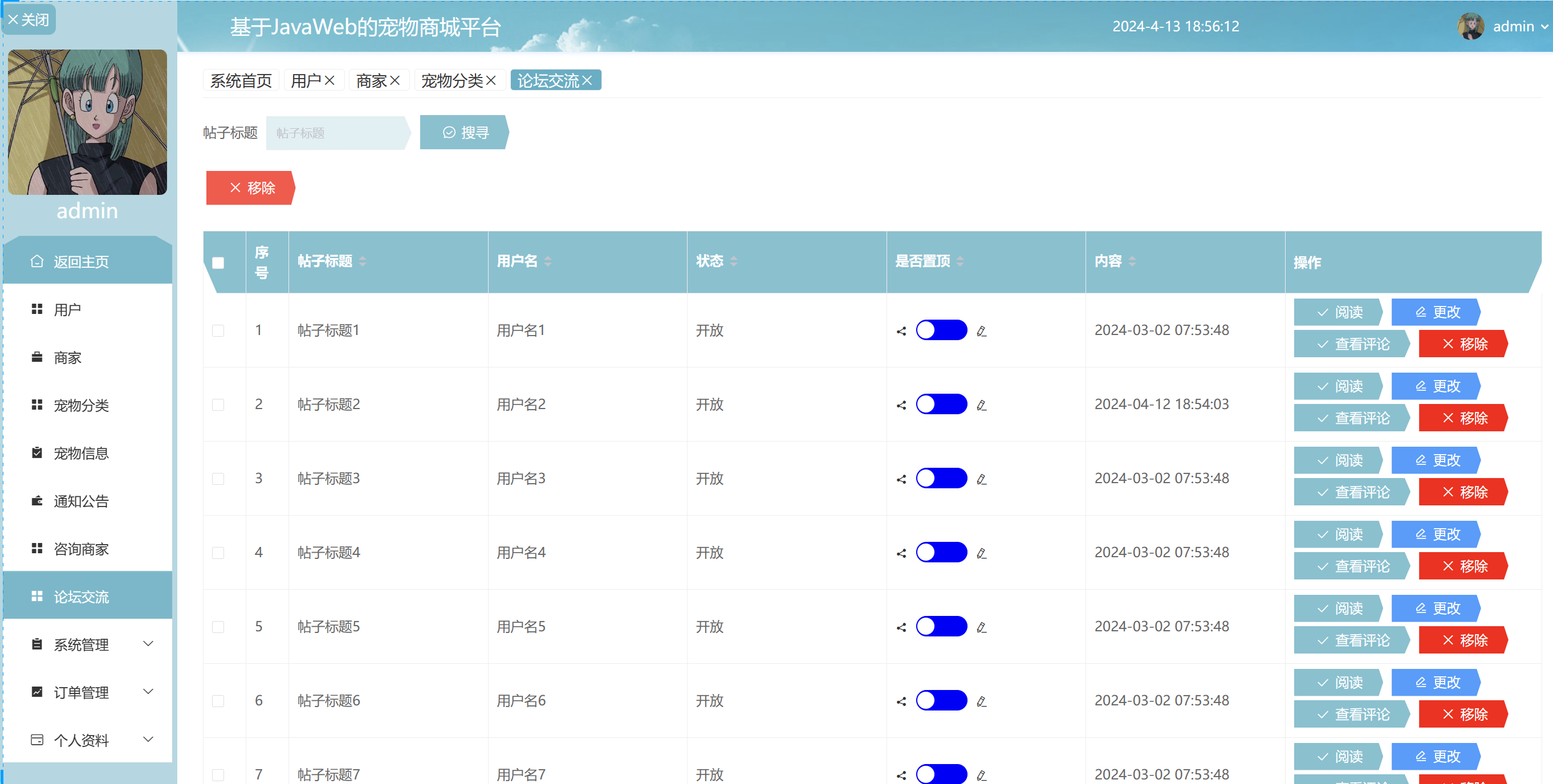Click the home icon beside 返回主页

click(x=37, y=262)
